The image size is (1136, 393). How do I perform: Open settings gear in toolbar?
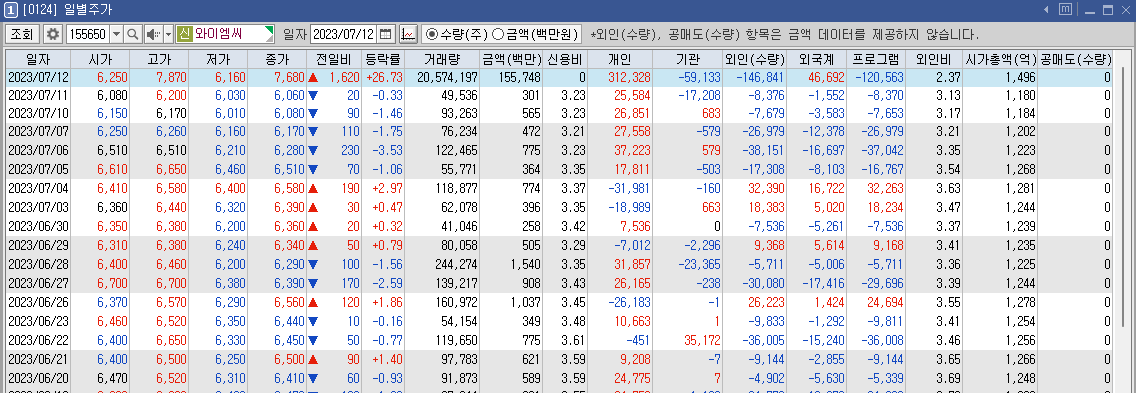pos(53,34)
